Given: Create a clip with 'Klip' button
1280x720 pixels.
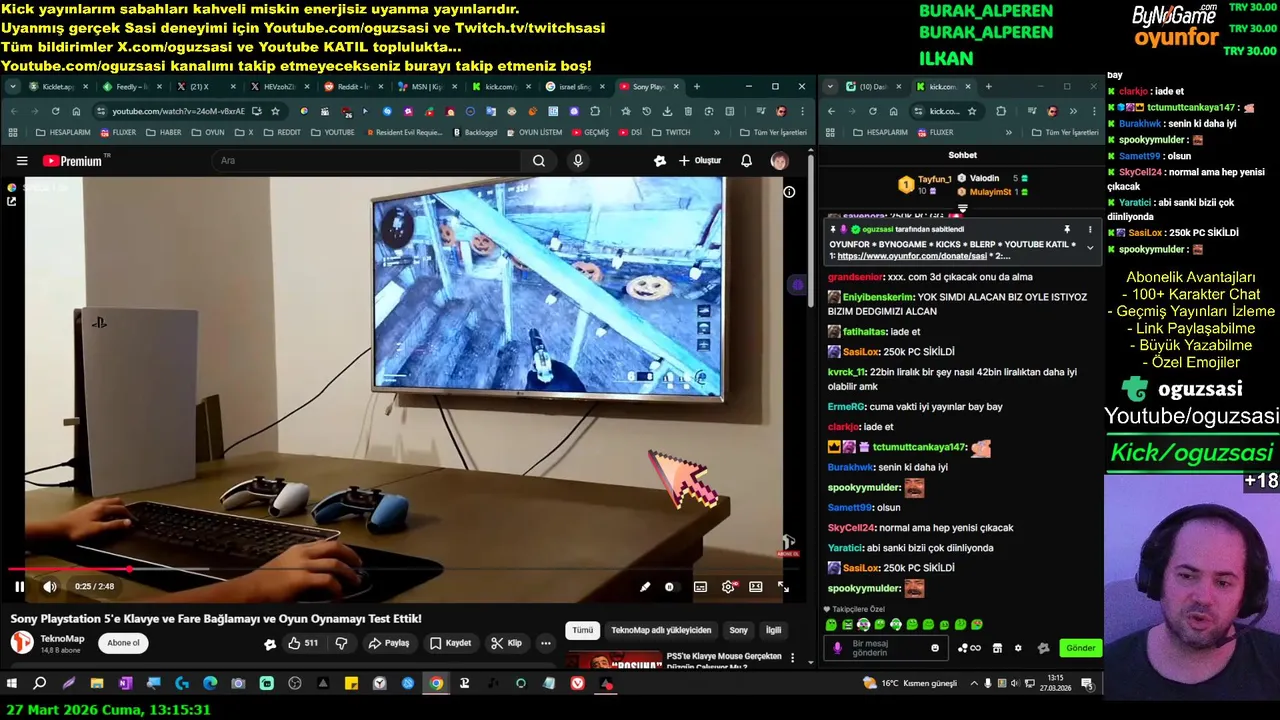Looking at the screenshot, I should [507, 643].
